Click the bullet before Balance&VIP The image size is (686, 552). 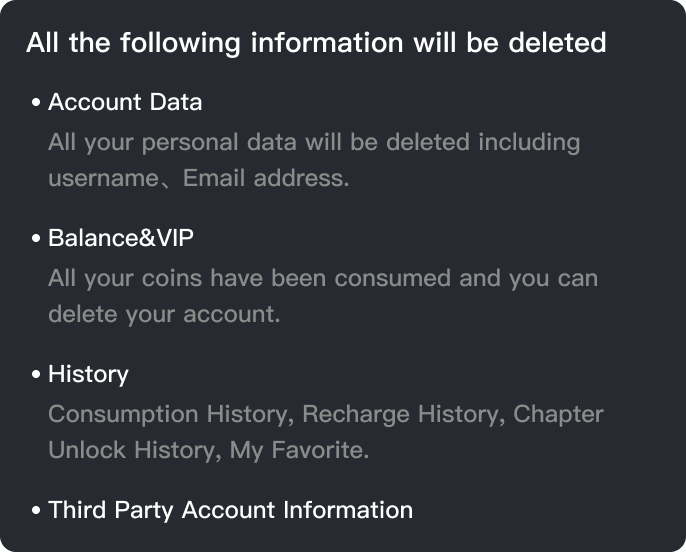pos(36,239)
